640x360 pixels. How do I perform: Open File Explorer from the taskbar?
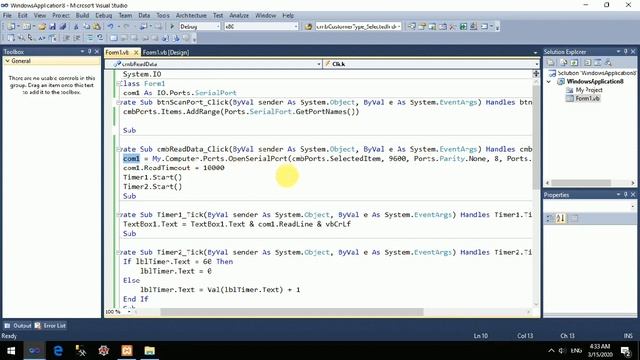coord(149,351)
